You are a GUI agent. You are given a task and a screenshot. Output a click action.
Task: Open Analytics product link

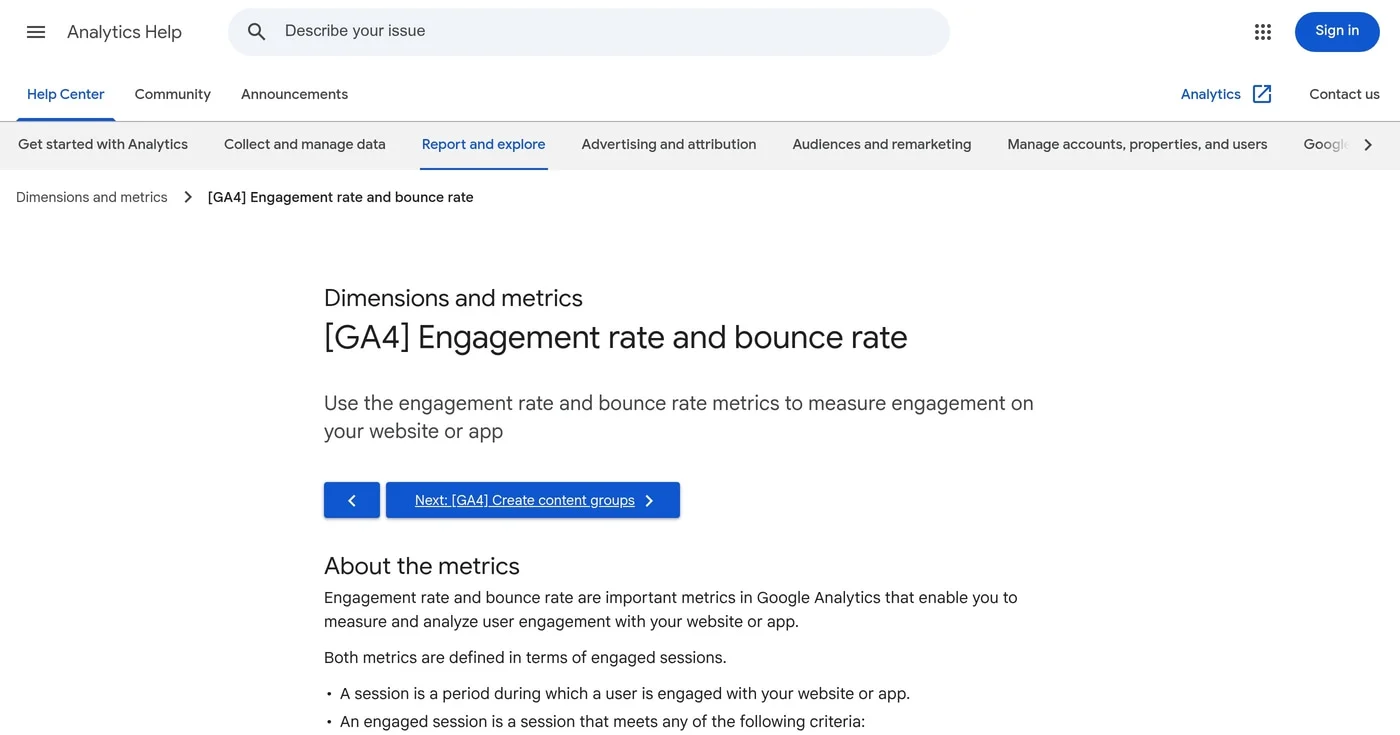click(x=1211, y=94)
